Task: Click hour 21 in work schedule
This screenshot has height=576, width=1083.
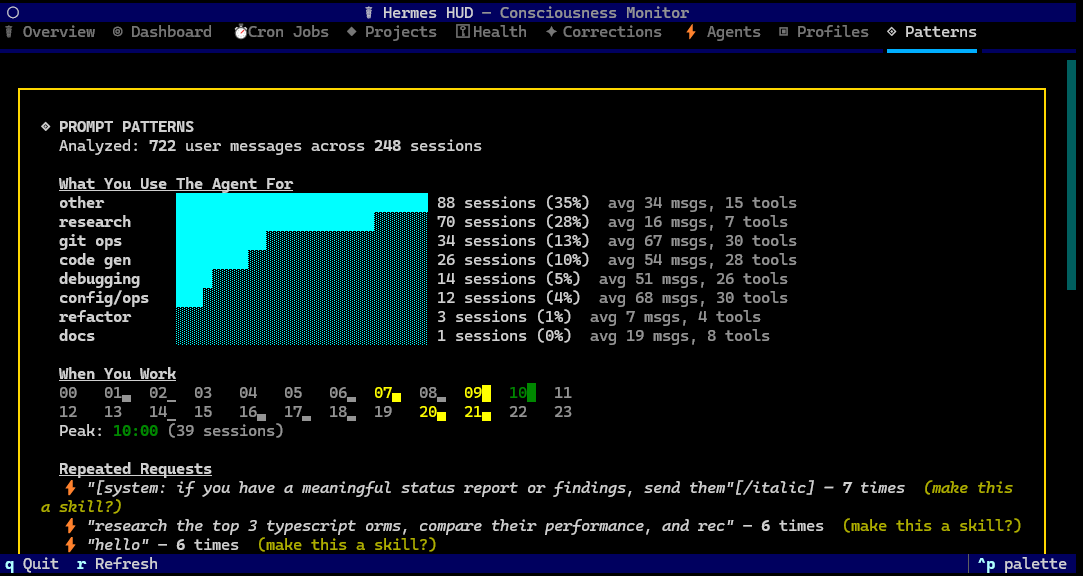Action: tap(477, 412)
